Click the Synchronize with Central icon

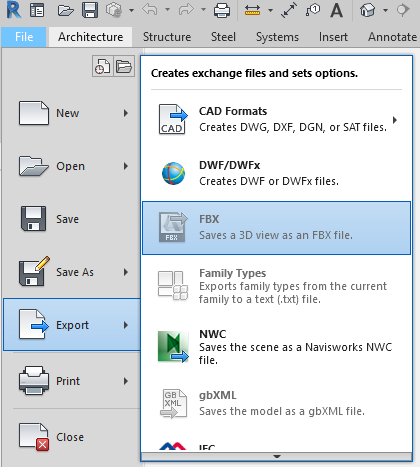click(114, 10)
